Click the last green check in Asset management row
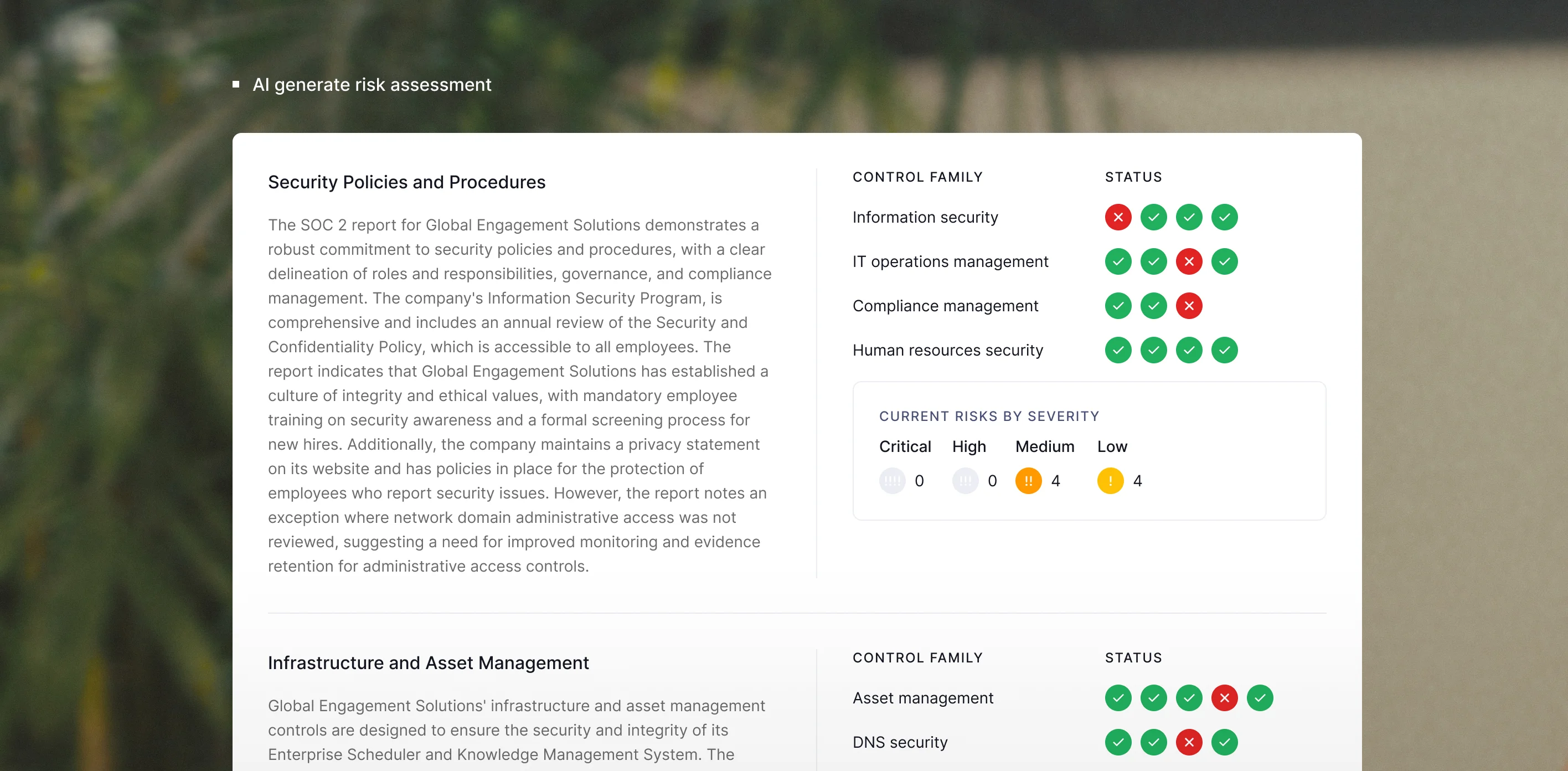The width and height of the screenshot is (1568, 771). pos(1260,698)
